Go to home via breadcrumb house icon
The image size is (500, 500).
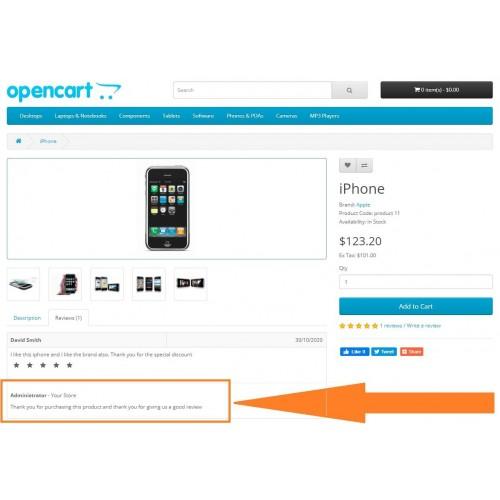pyautogui.click(x=19, y=141)
